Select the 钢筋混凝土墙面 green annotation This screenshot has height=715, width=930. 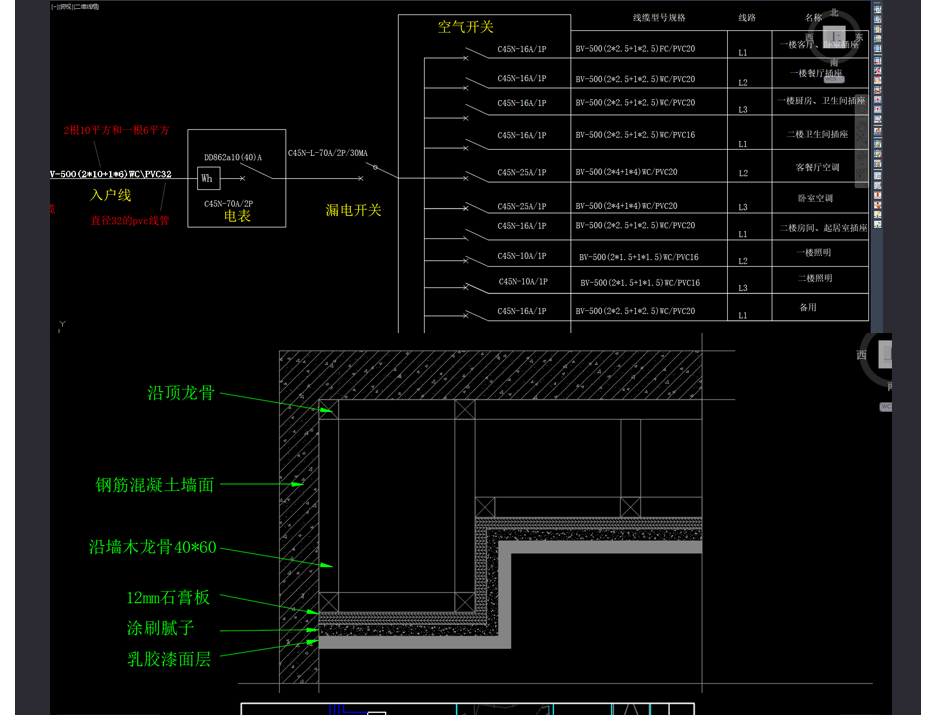[155, 485]
